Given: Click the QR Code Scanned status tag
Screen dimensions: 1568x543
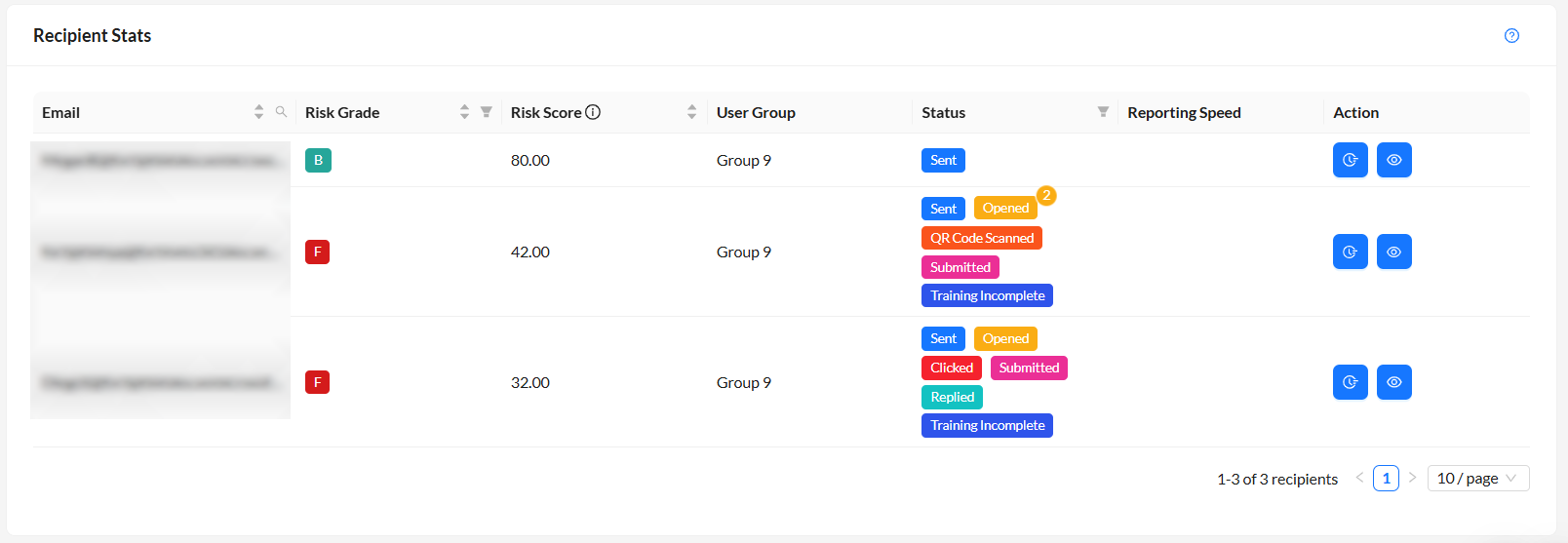Looking at the screenshot, I should [x=981, y=238].
